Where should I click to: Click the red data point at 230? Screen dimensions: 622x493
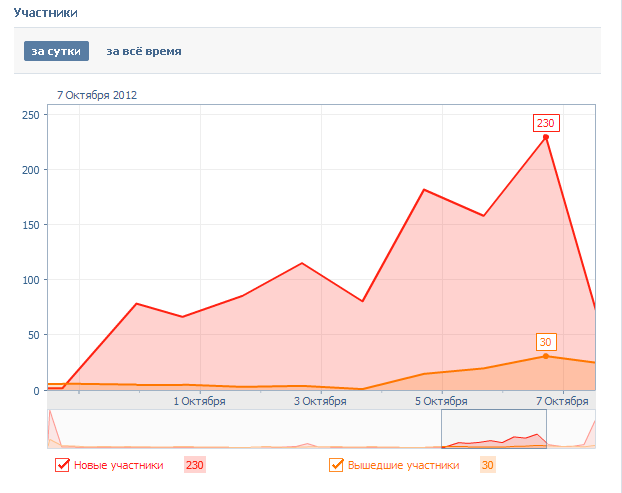click(546, 137)
